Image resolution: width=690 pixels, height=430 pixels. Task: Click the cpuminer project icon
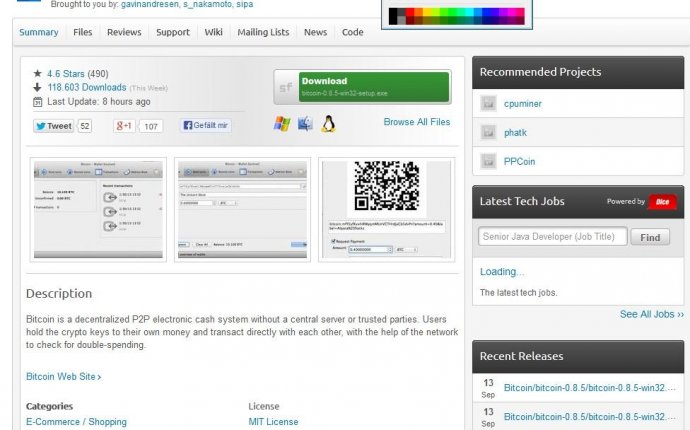(488, 103)
